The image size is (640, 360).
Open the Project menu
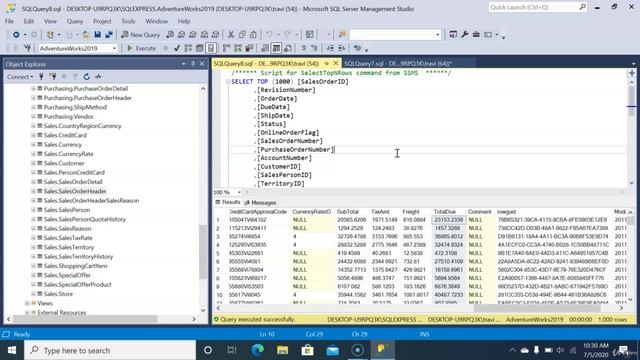pyautogui.click(x=102, y=21)
